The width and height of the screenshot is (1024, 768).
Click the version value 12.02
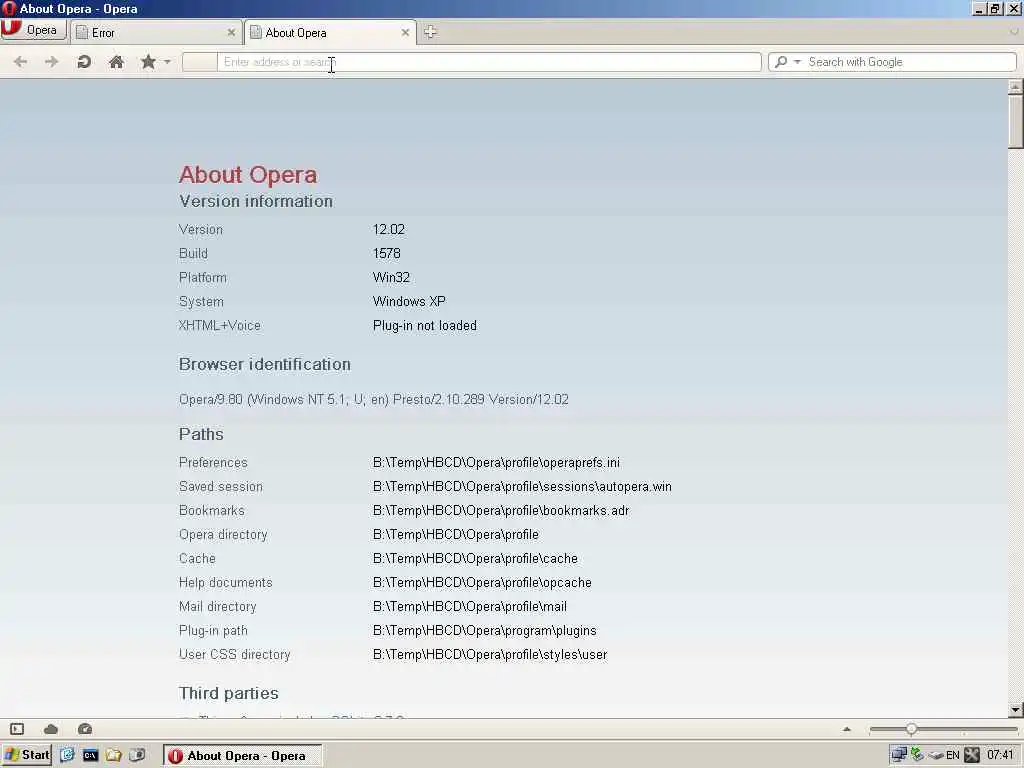389,229
